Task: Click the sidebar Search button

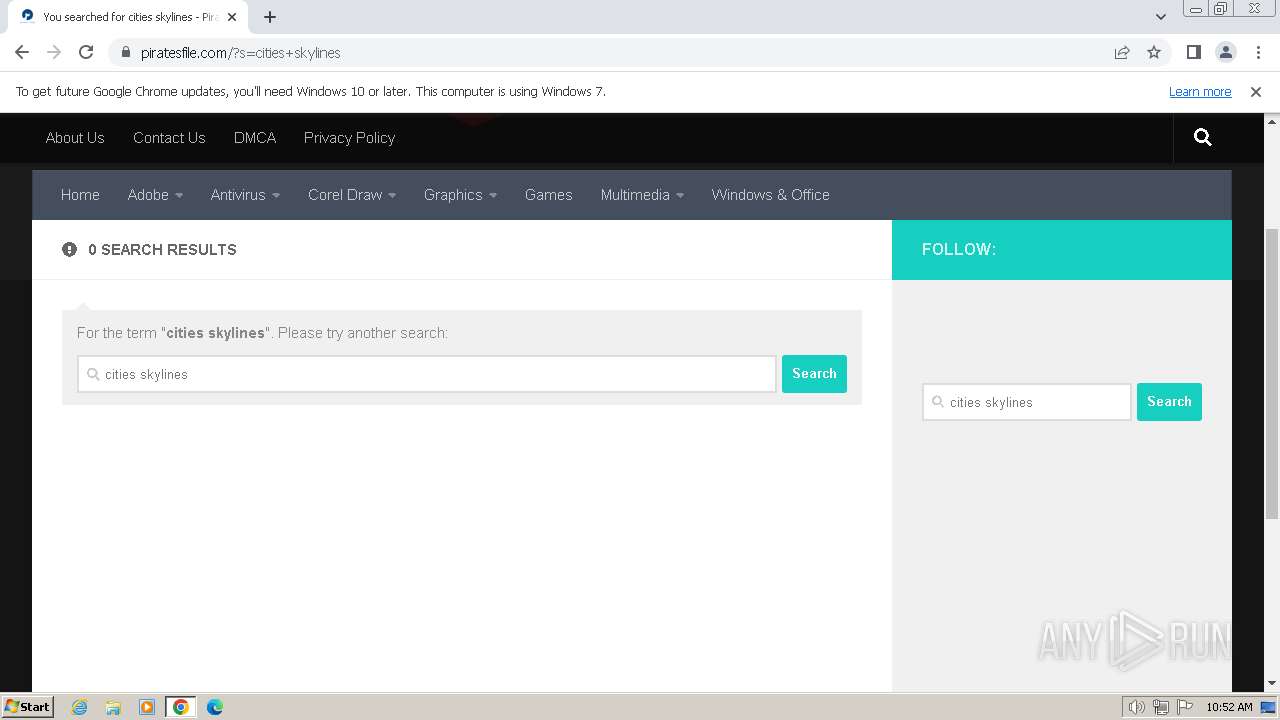Action: point(1169,402)
